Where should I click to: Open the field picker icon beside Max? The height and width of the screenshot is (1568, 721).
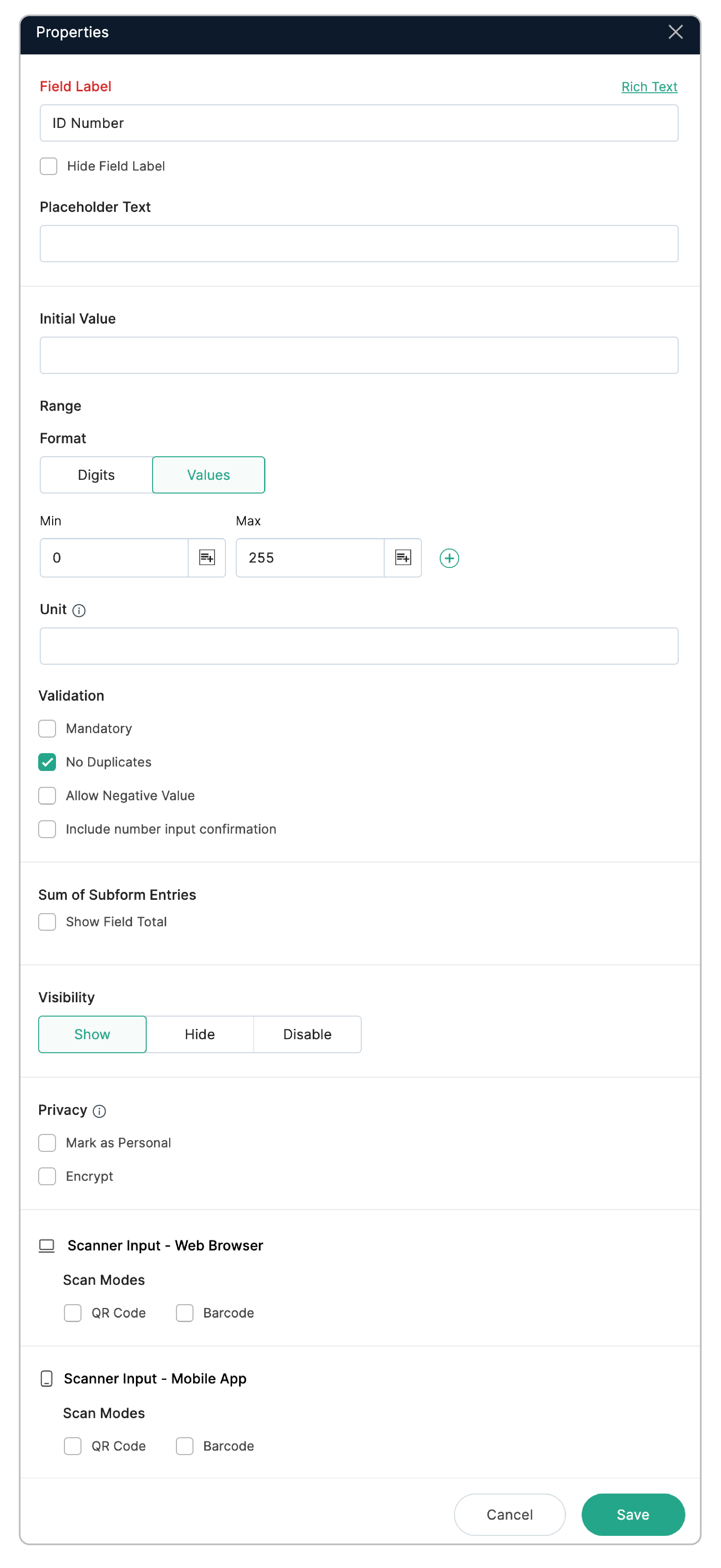coord(403,557)
